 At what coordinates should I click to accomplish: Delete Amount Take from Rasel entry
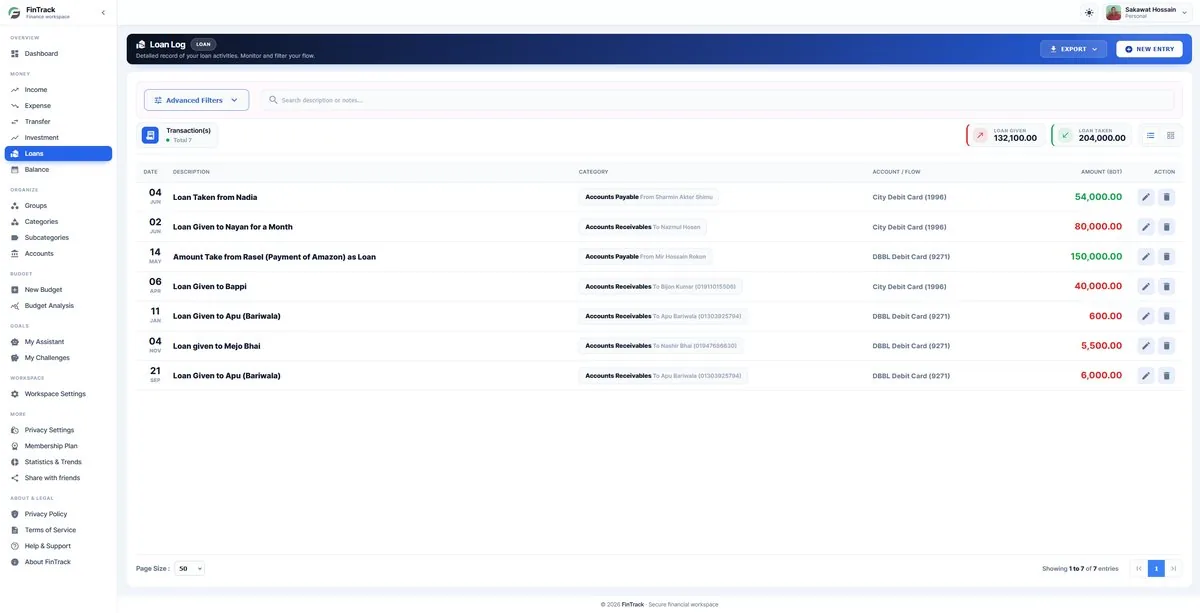pos(1166,257)
